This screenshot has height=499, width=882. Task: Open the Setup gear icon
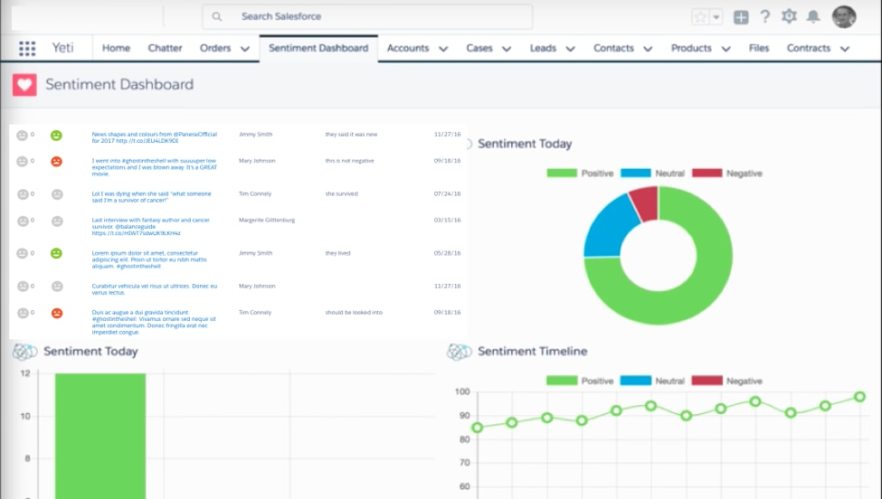tap(789, 17)
